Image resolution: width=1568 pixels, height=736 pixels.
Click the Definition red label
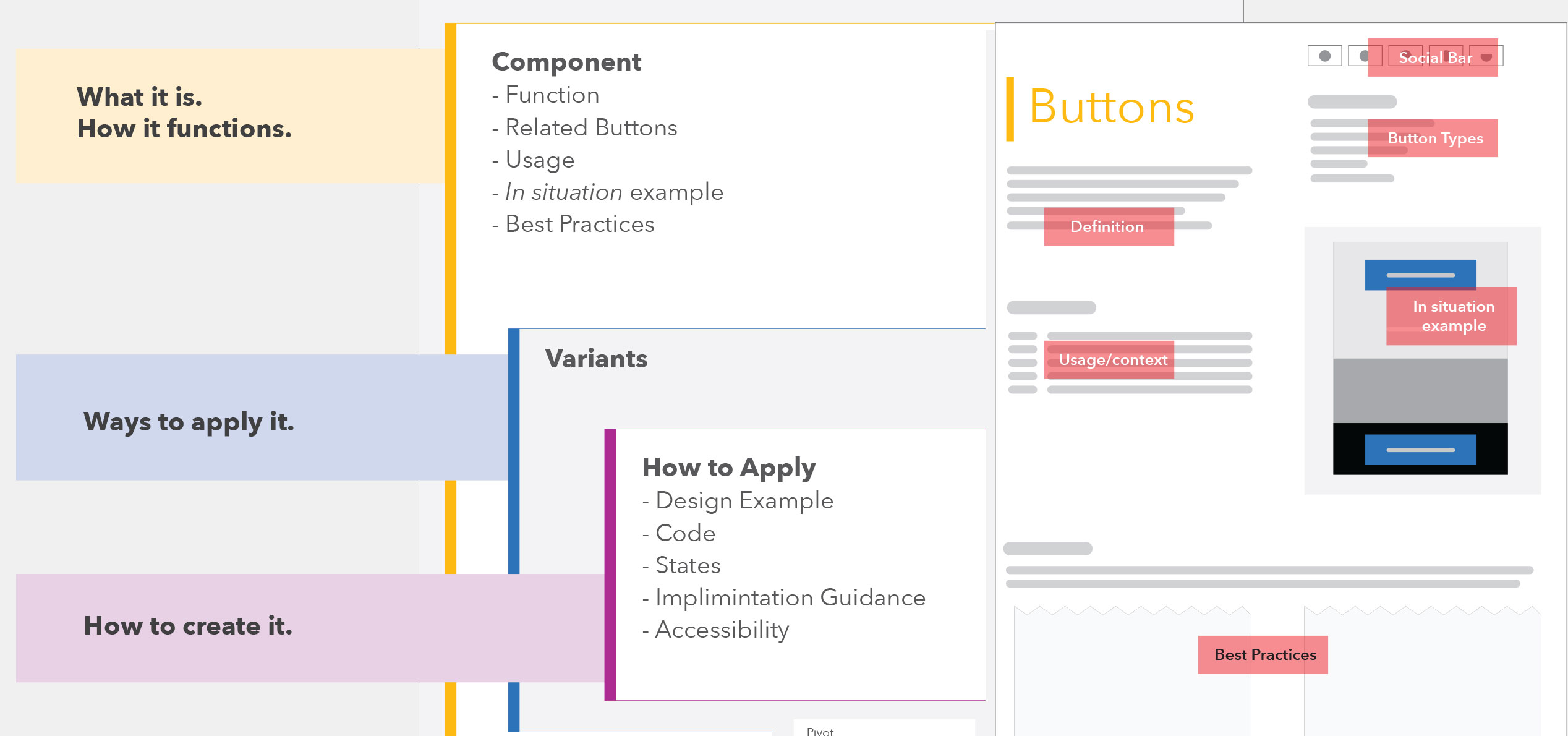tap(1109, 226)
